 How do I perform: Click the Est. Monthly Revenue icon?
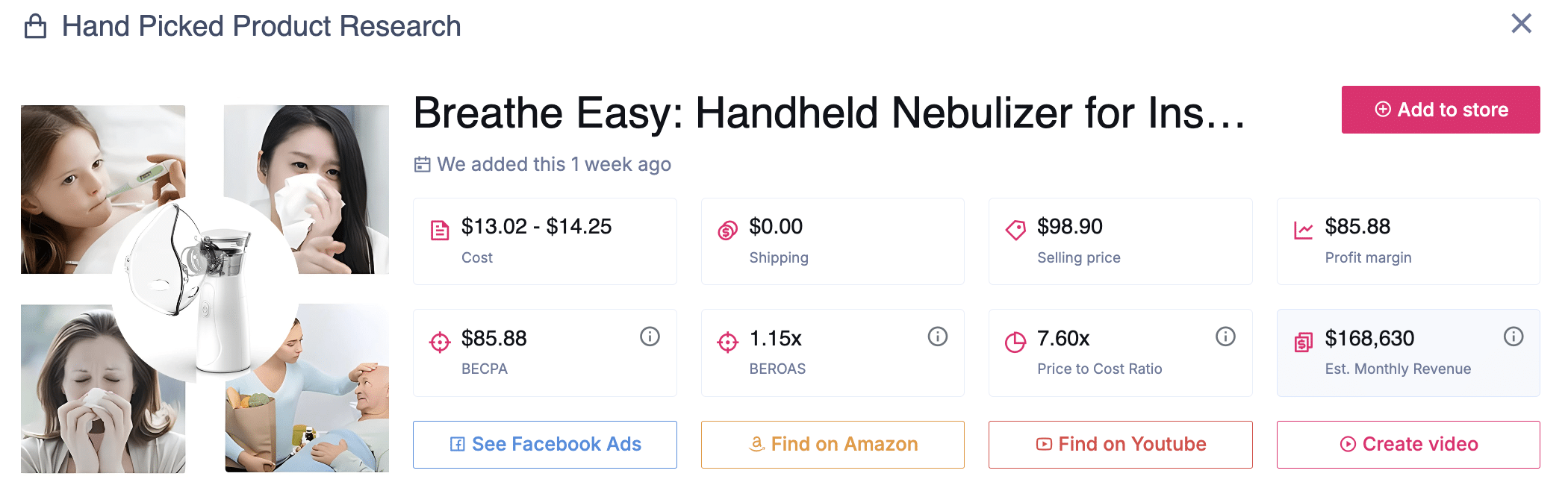point(1304,342)
